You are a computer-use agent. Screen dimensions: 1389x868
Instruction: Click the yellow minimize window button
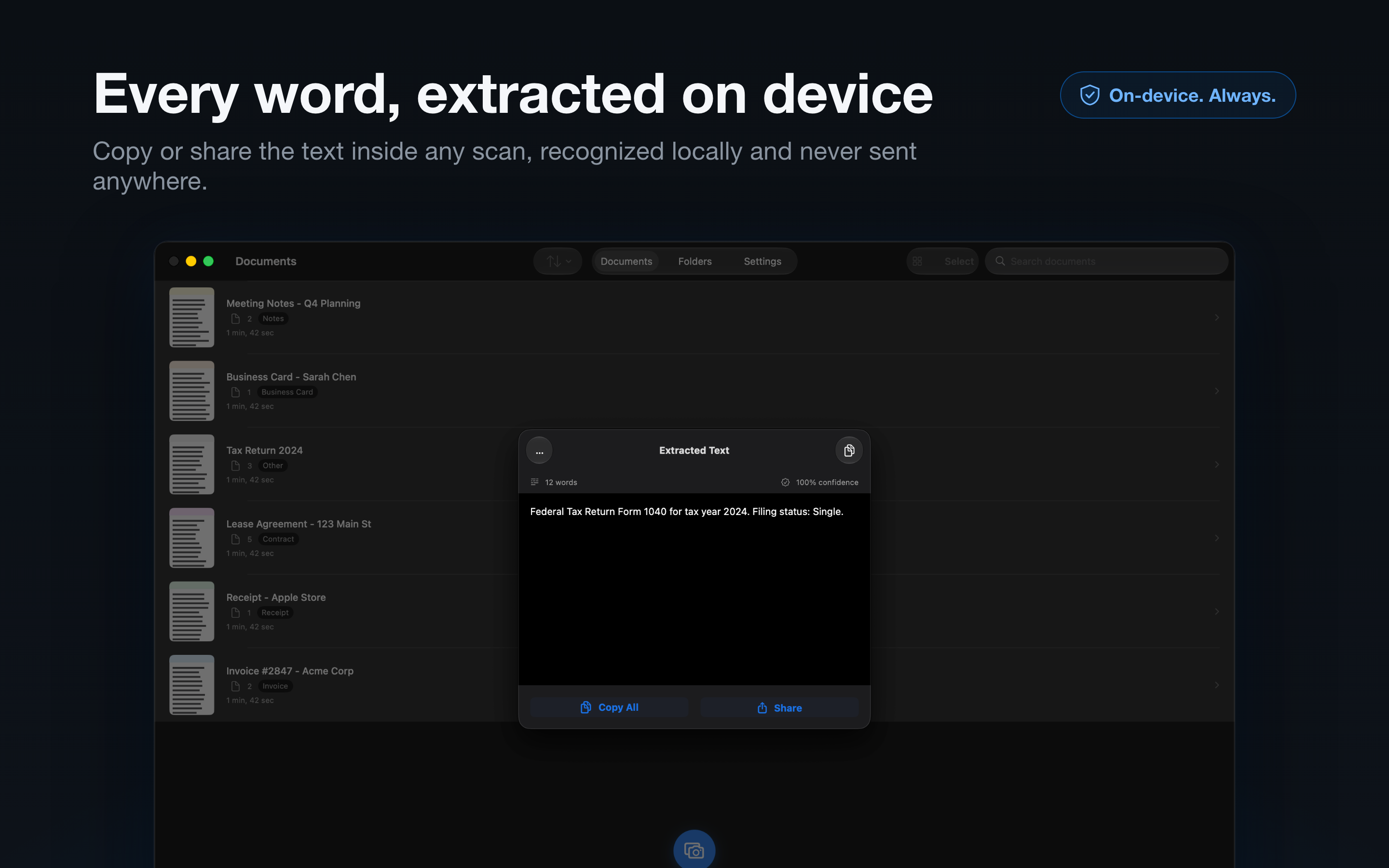[191, 261]
